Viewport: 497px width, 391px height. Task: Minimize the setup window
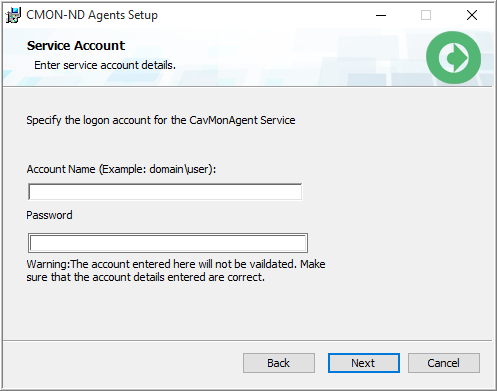pyautogui.click(x=381, y=15)
